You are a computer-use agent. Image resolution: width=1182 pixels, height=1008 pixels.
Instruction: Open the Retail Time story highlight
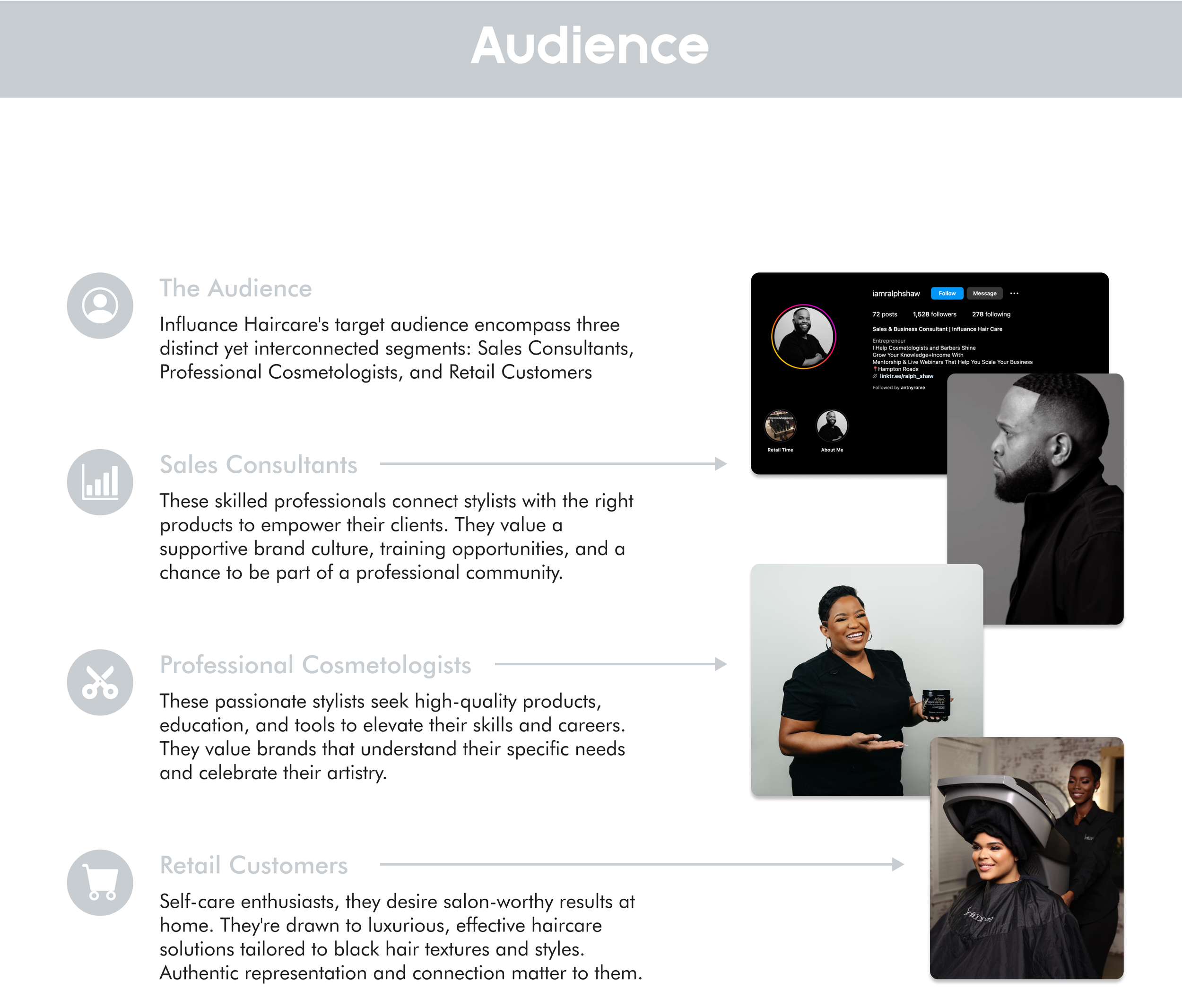point(780,426)
